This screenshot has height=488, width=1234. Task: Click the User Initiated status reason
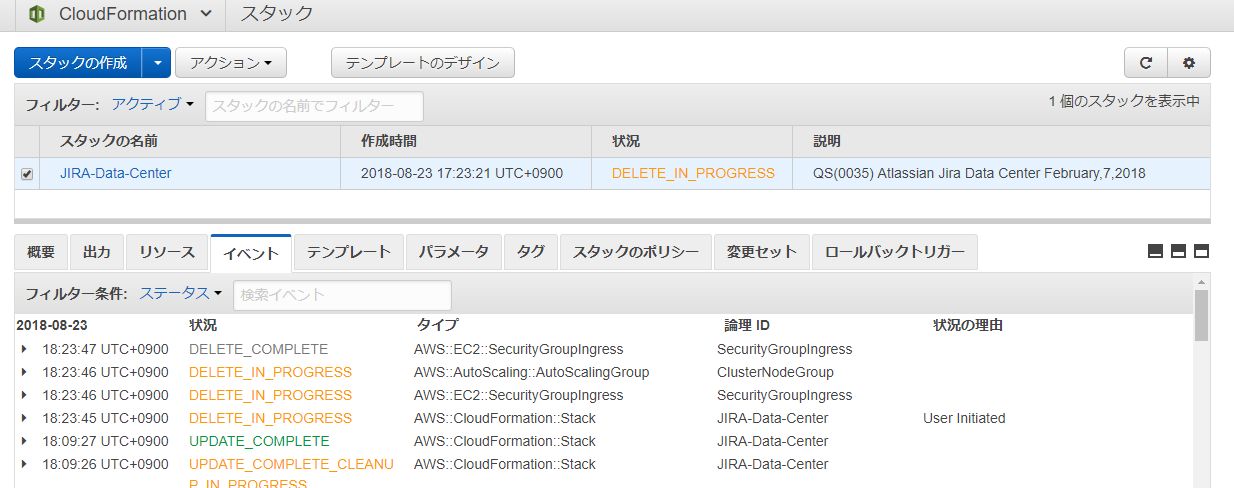click(964, 418)
